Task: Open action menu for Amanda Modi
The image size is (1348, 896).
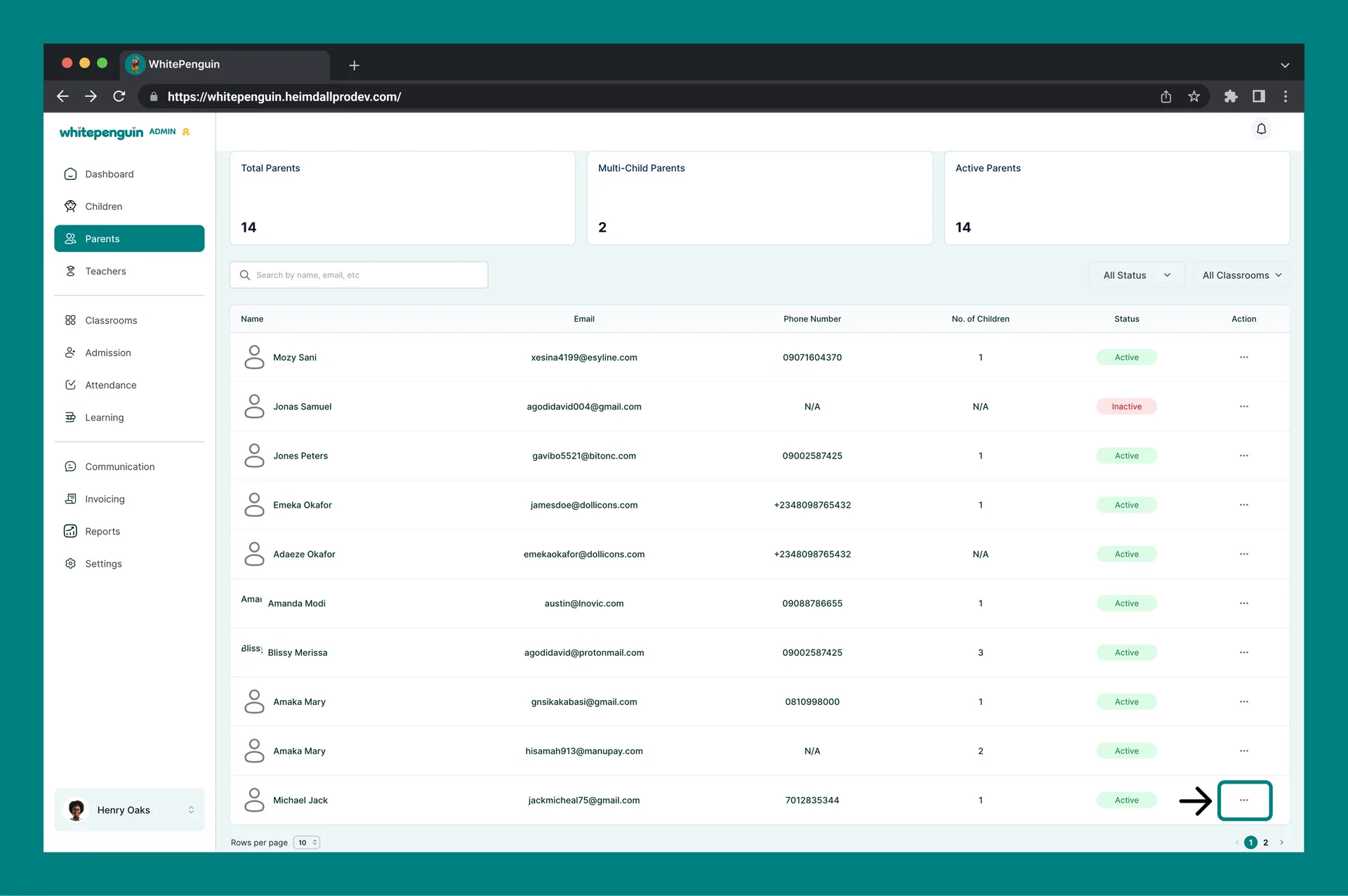Action: [x=1243, y=603]
